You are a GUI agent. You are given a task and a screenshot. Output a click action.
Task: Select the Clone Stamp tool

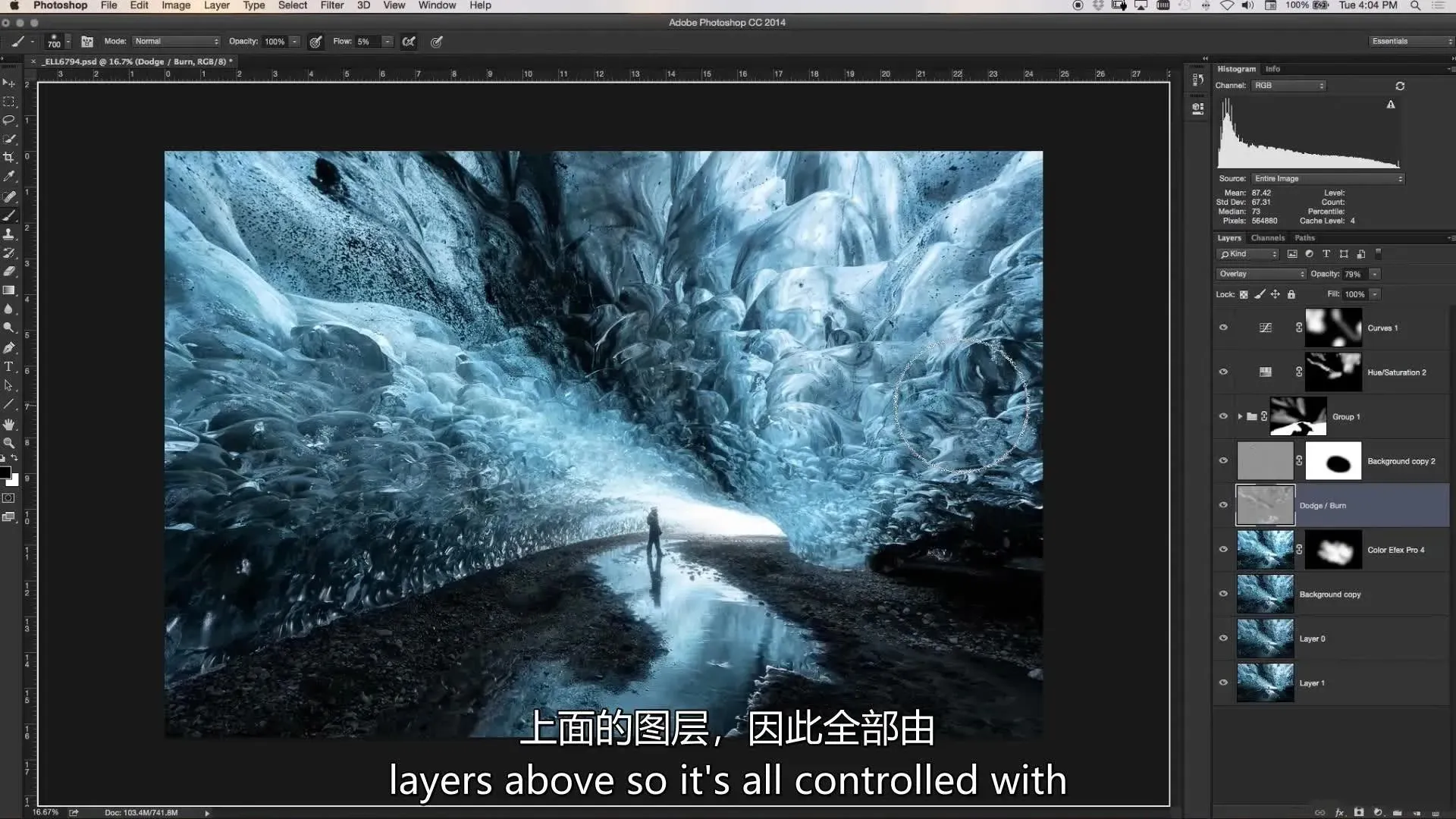click(9, 234)
